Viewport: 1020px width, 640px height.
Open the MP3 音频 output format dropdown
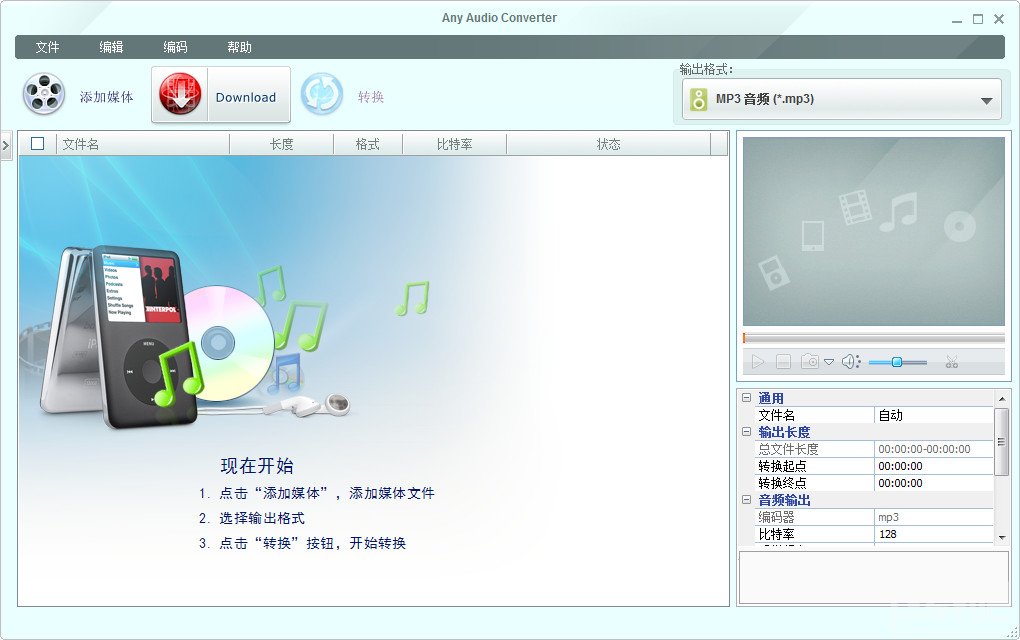(840, 99)
